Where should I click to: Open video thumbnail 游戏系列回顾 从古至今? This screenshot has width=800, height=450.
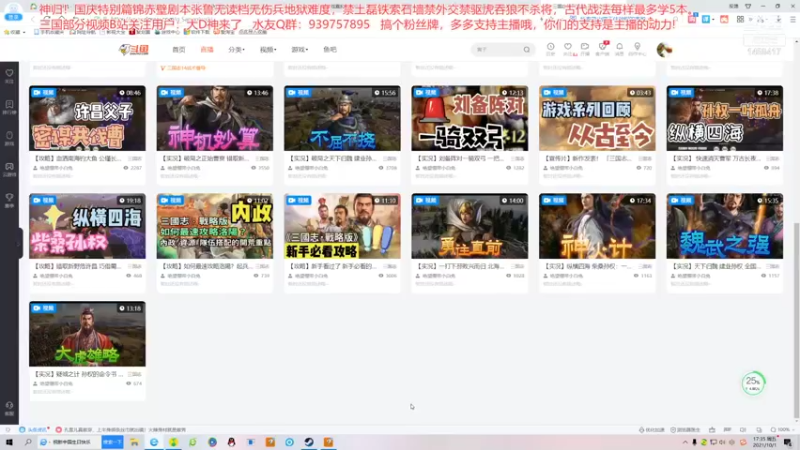coord(597,118)
